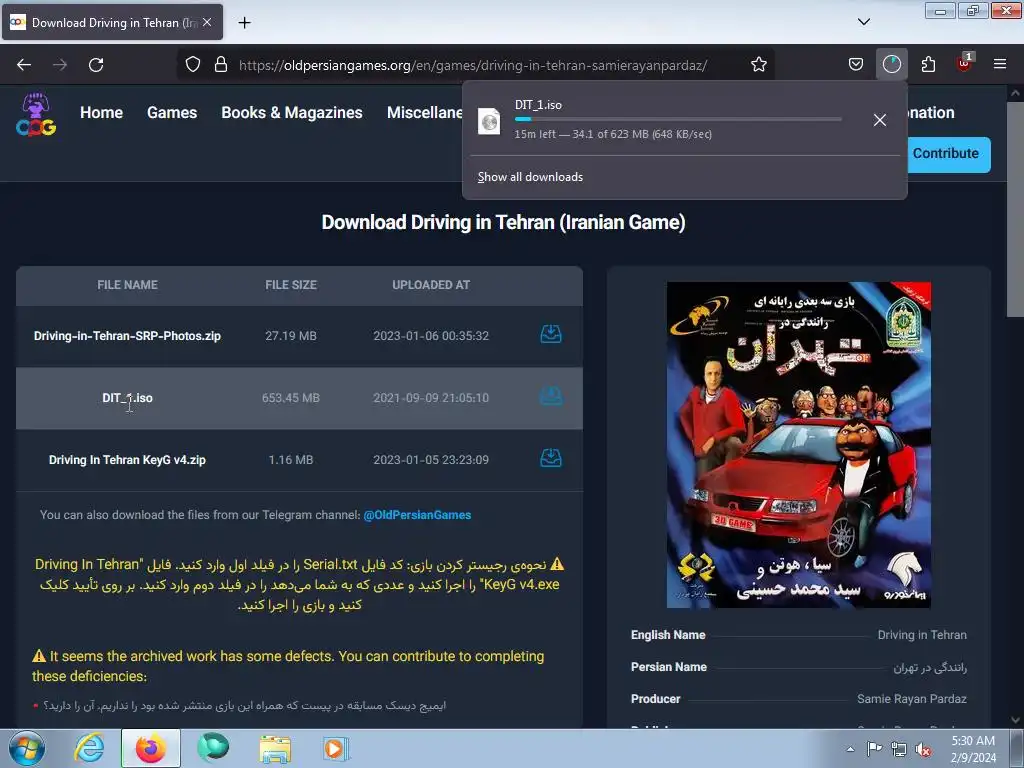Click the taskbar clock showing 5:30 AM
This screenshot has width=1024, height=768.
pyautogui.click(x=973, y=749)
